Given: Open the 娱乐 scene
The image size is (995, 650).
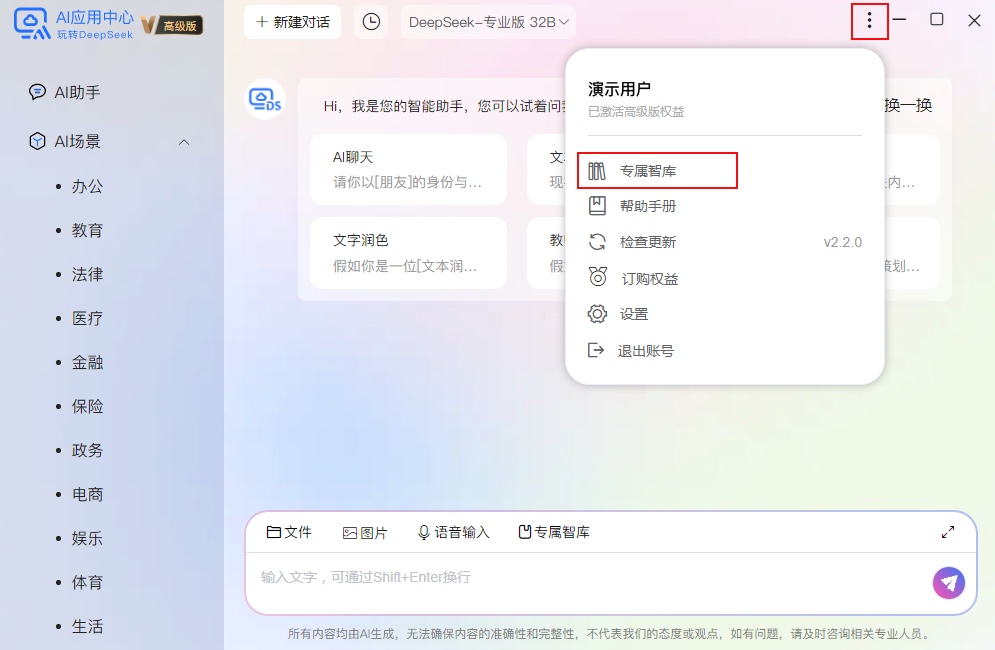Looking at the screenshot, I should [88, 538].
